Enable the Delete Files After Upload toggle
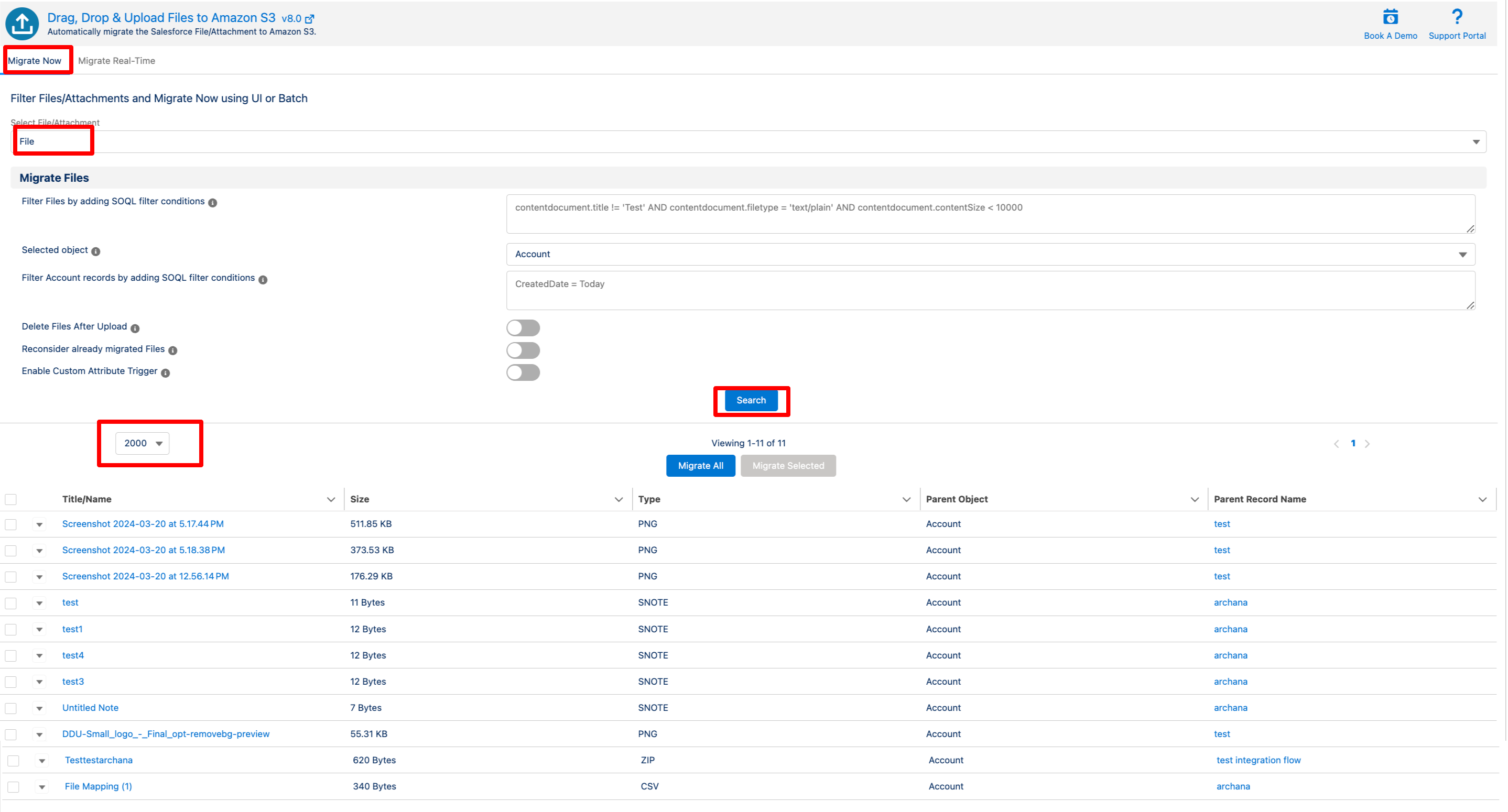 tap(523, 327)
